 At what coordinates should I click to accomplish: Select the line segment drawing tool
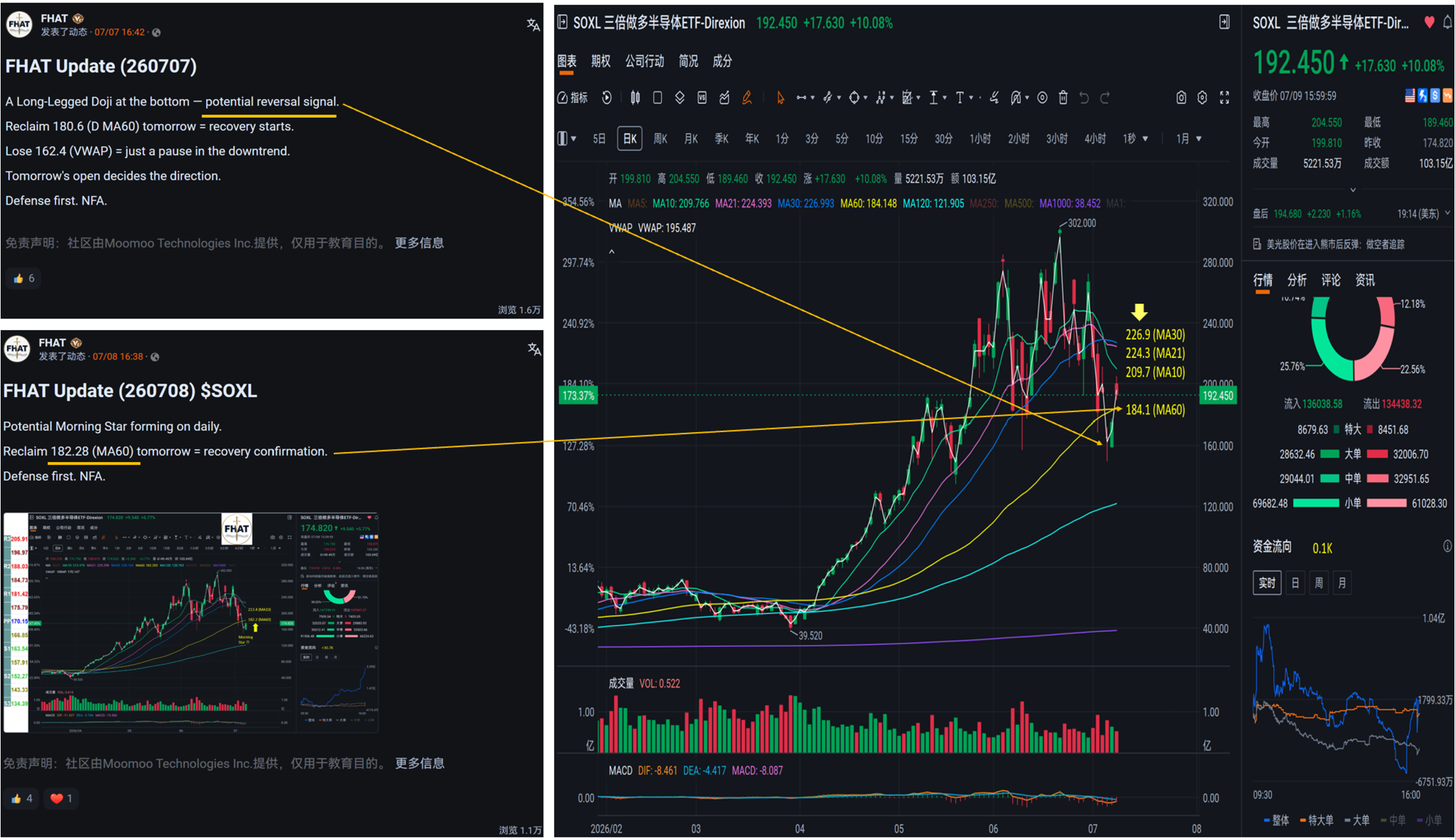[801, 98]
